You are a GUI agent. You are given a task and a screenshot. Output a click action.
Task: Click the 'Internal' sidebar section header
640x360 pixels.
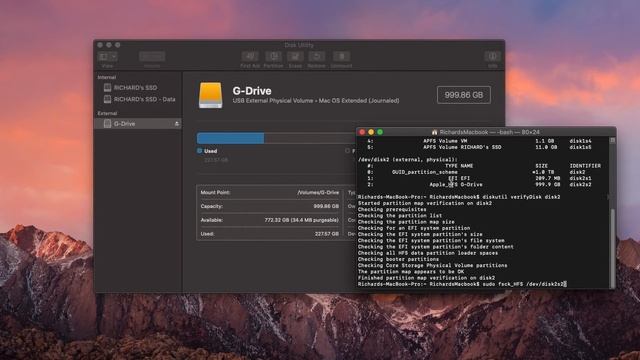coord(107,77)
